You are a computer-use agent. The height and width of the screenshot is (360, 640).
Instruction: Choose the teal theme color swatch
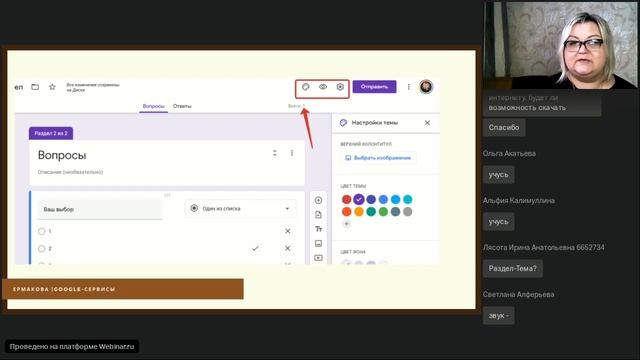pos(371,211)
